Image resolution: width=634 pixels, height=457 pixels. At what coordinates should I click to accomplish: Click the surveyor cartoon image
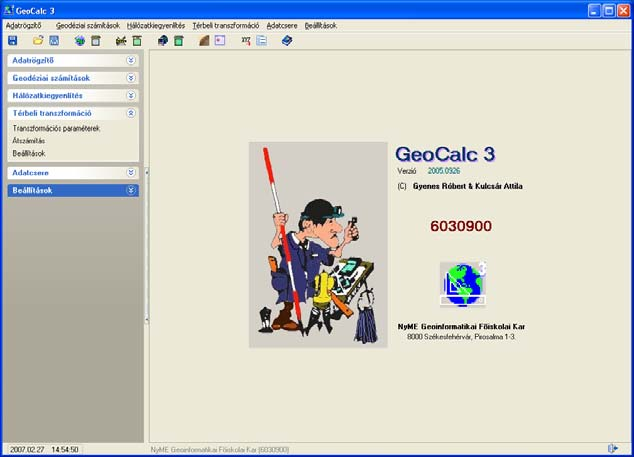pos(318,245)
